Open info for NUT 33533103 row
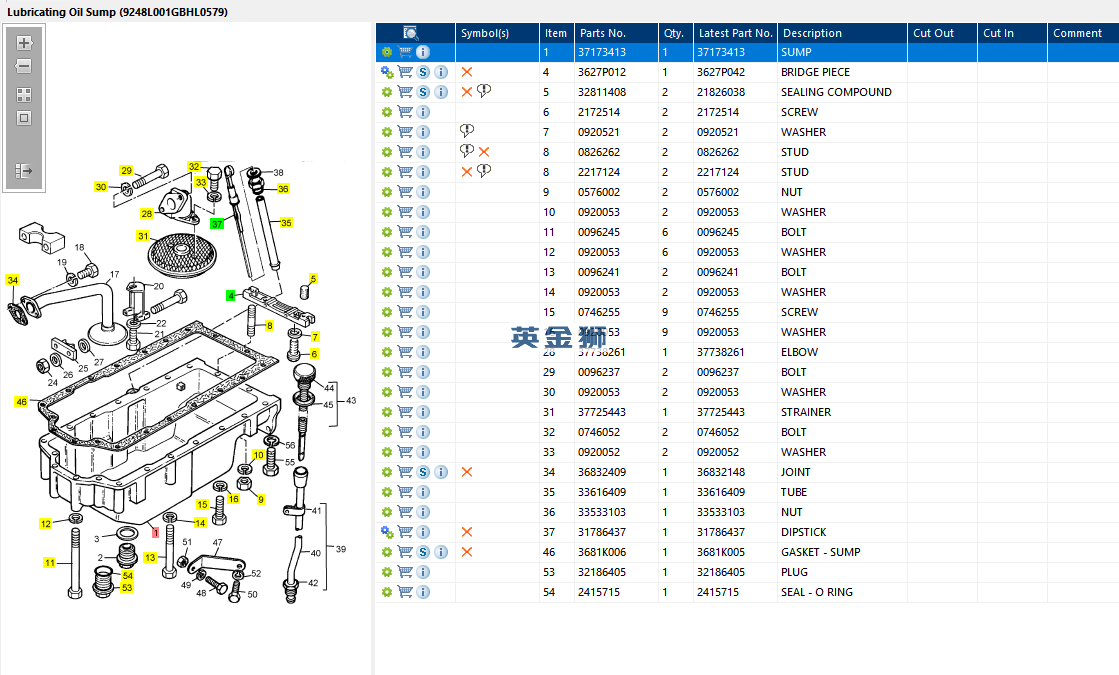The height and width of the screenshot is (675, 1119). tap(423, 512)
